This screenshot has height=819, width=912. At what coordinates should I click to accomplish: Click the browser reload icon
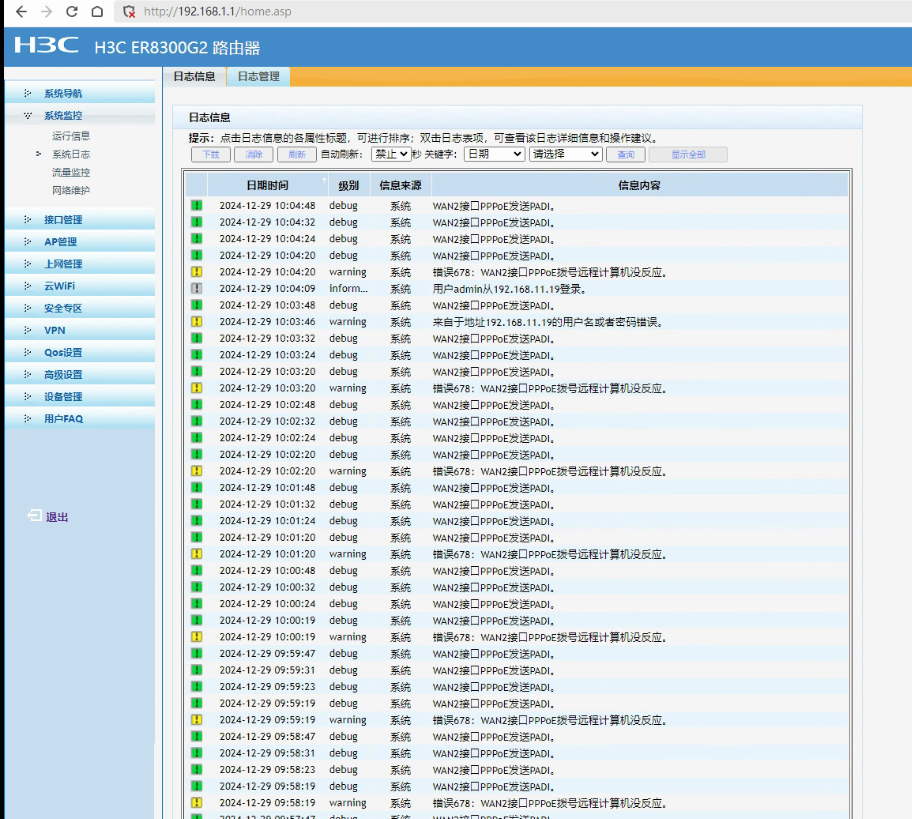71,12
